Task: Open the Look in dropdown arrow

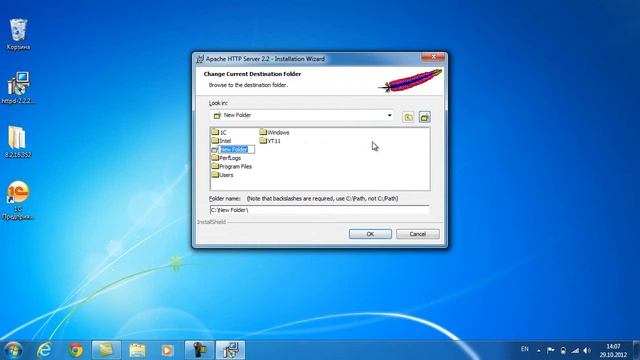Action: click(x=389, y=116)
